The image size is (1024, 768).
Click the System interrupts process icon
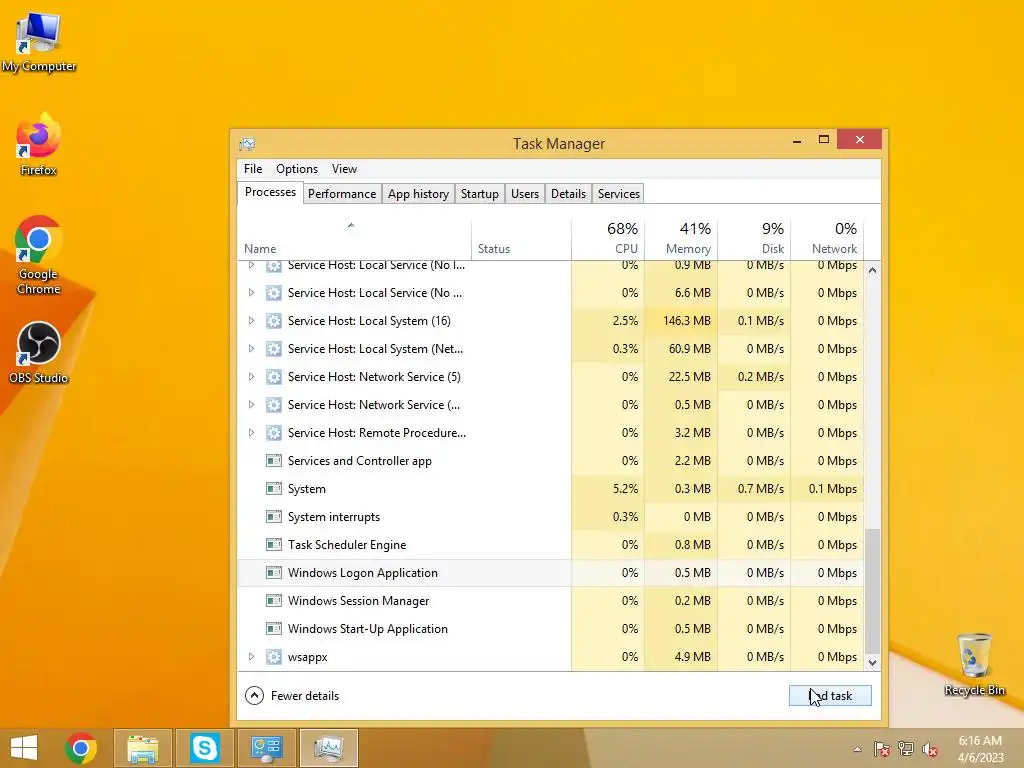coord(274,517)
